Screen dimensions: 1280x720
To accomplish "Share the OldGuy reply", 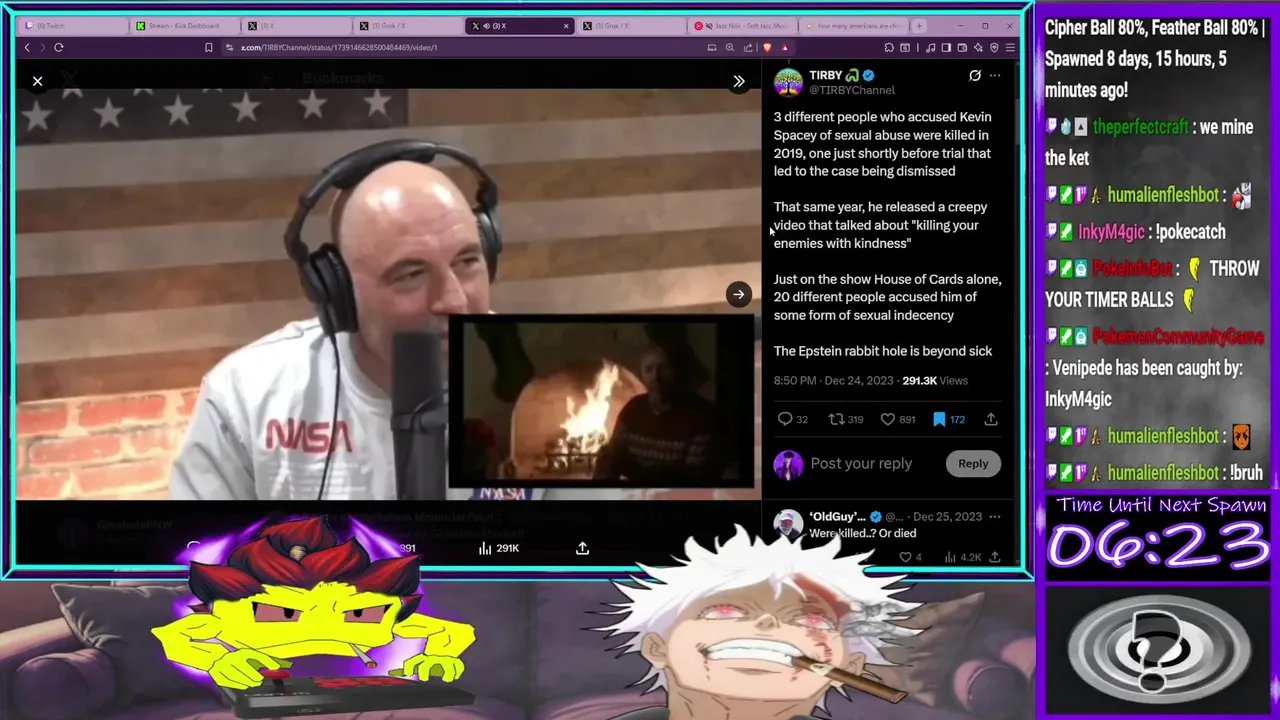I will pos(994,557).
